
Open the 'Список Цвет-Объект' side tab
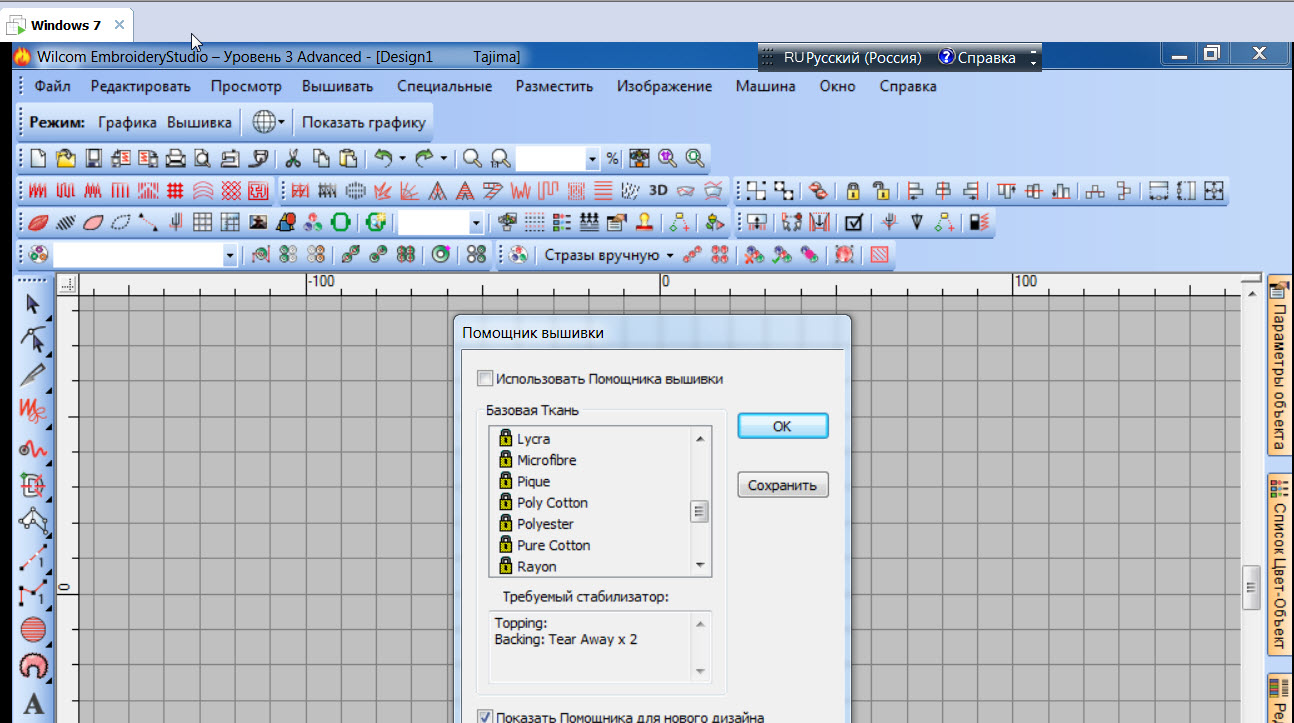point(1279,565)
